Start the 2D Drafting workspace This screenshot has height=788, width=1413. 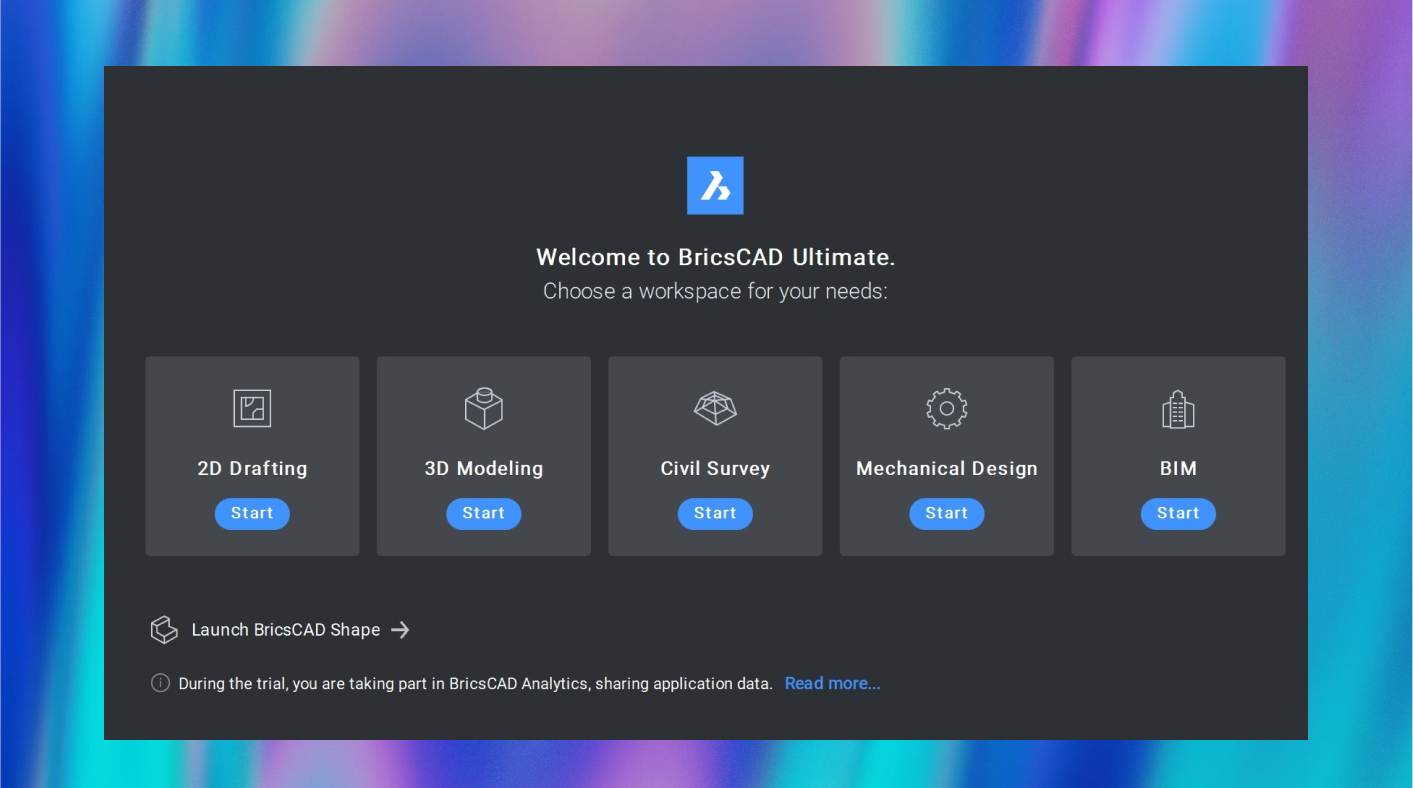click(252, 513)
